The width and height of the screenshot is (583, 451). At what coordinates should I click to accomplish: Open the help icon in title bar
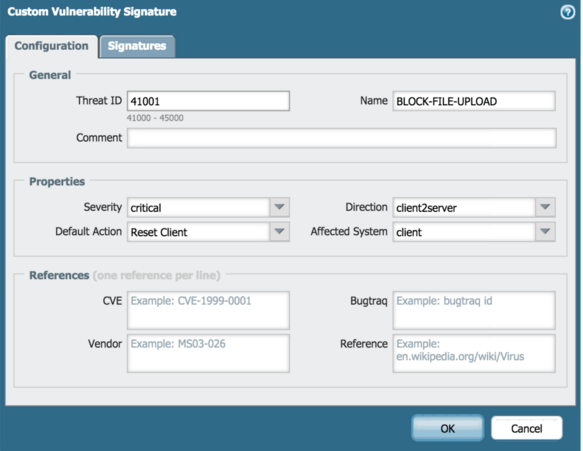[x=567, y=12]
